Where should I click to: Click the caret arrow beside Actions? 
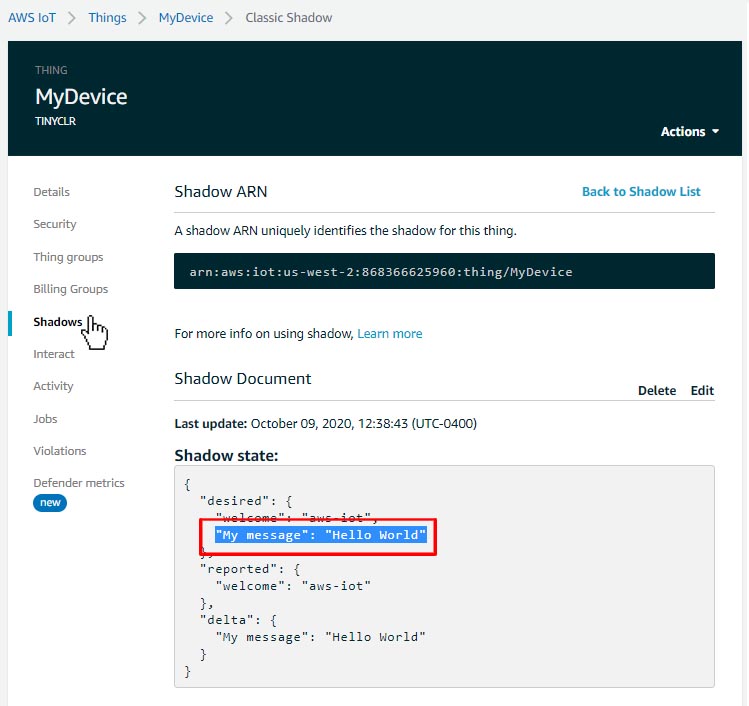[715, 131]
